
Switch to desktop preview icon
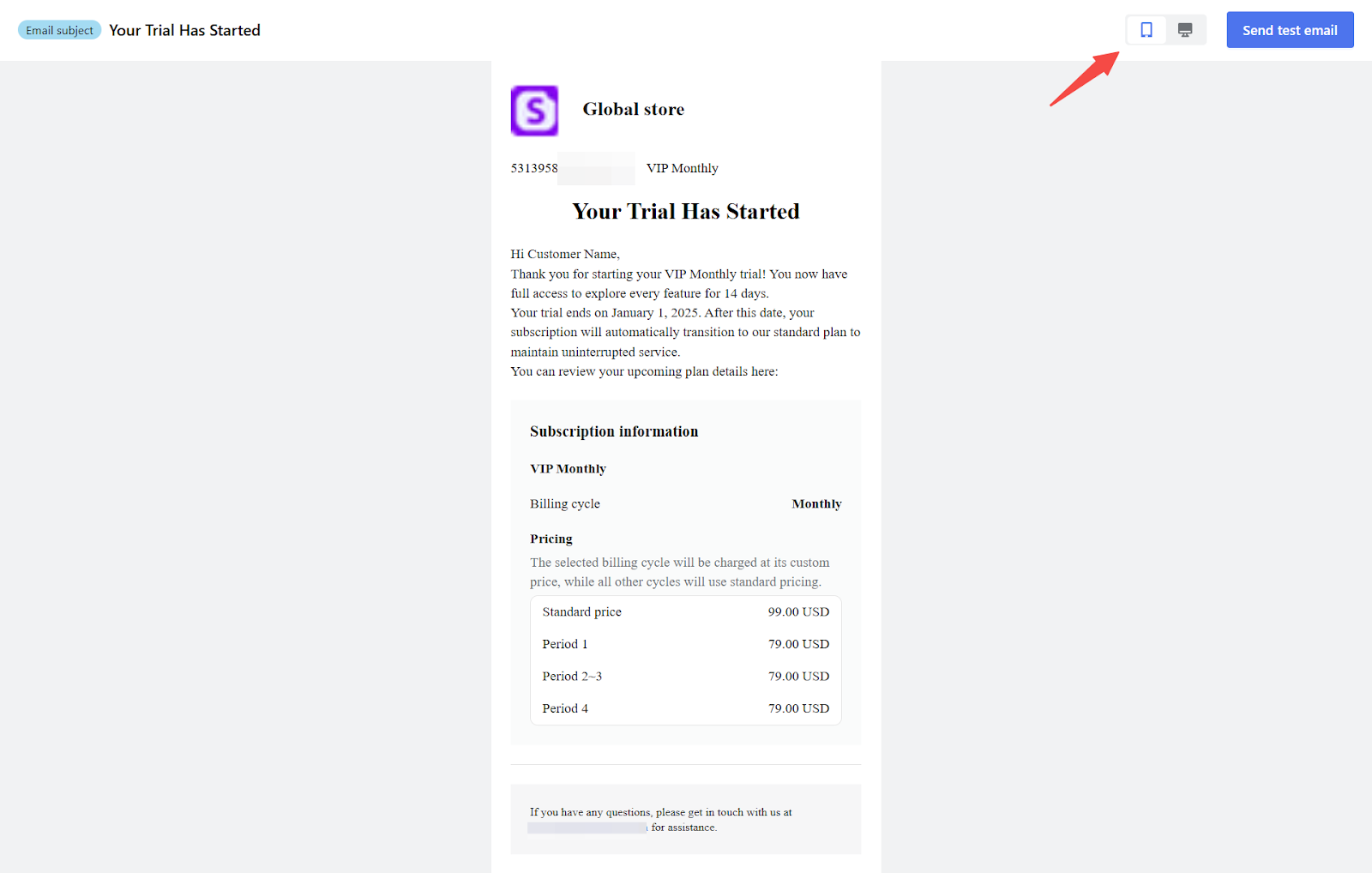tap(1185, 30)
